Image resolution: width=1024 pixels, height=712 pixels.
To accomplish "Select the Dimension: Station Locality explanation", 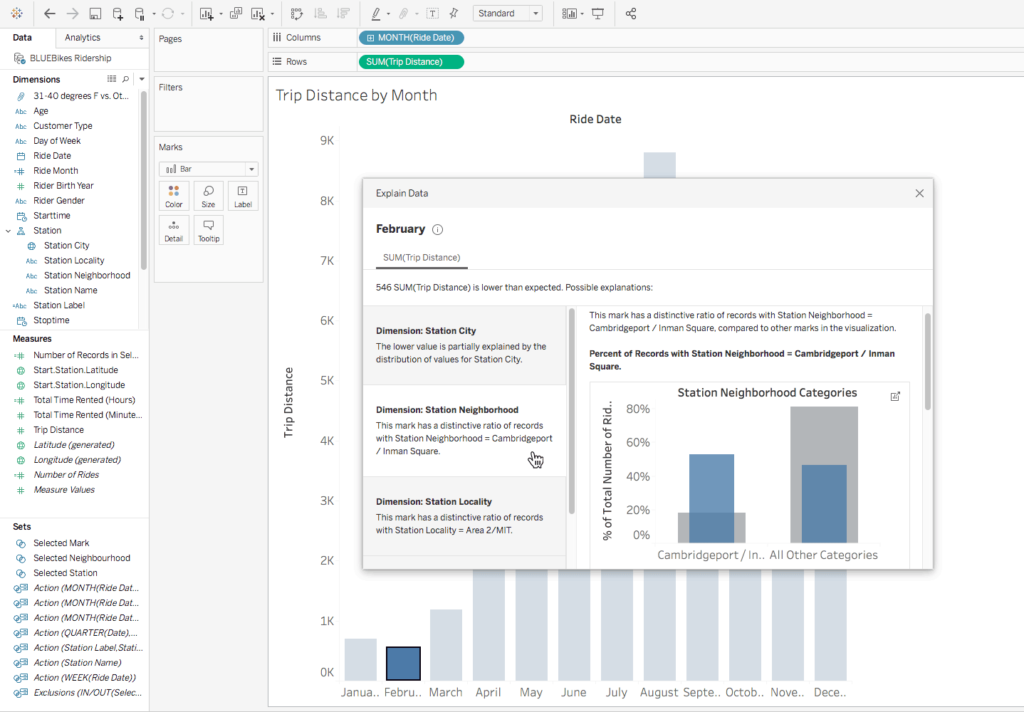I will (x=464, y=516).
